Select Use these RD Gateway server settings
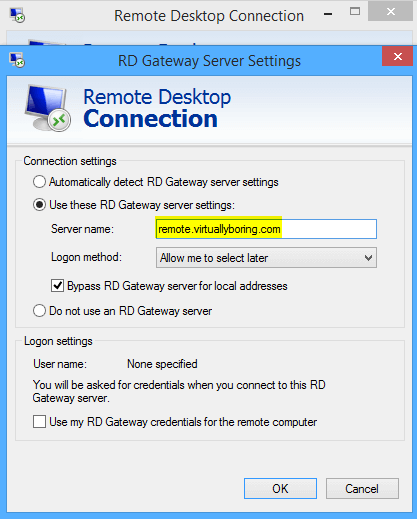417x519 pixels. [x=39, y=205]
